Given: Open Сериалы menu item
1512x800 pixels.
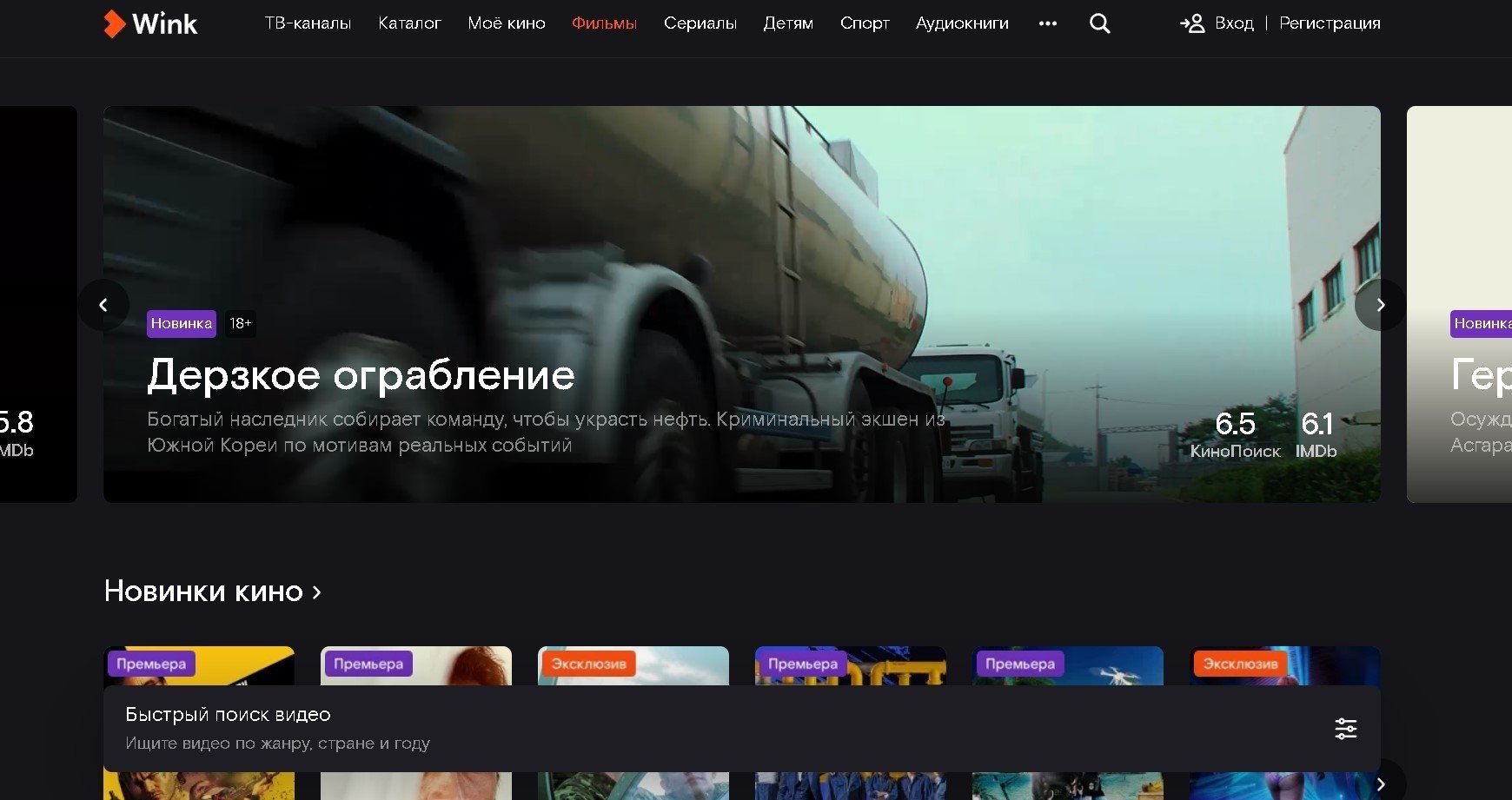Looking at the screenshot, I should coord(700,23).
